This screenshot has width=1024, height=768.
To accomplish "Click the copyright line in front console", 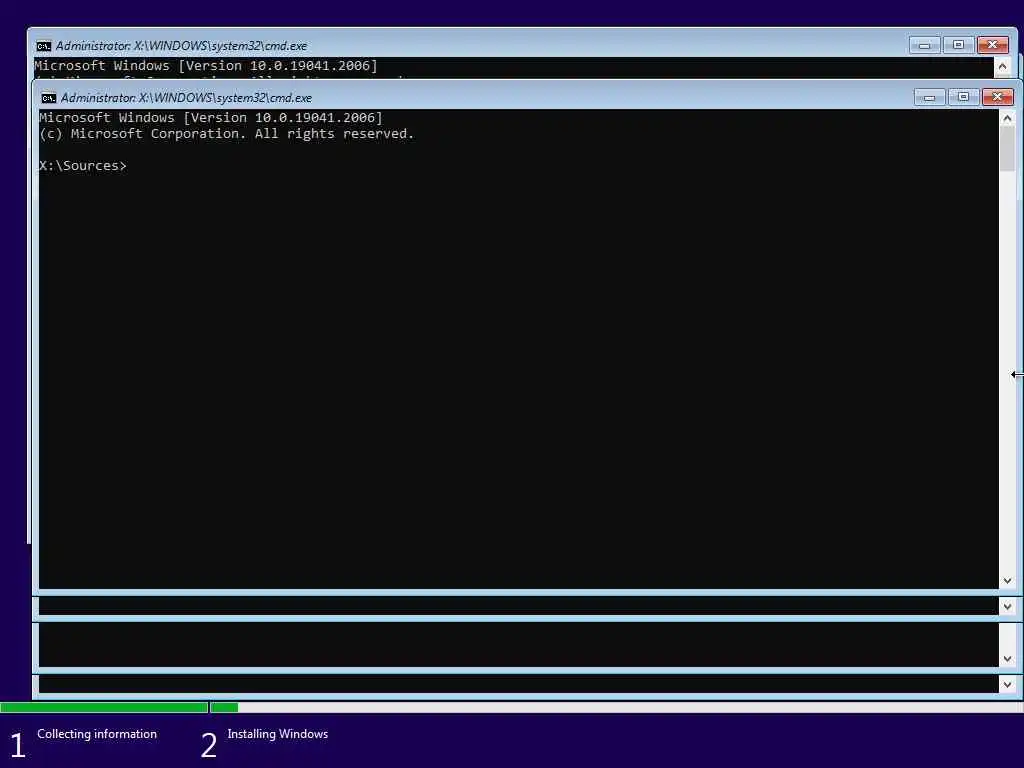I will click(226, 134).
